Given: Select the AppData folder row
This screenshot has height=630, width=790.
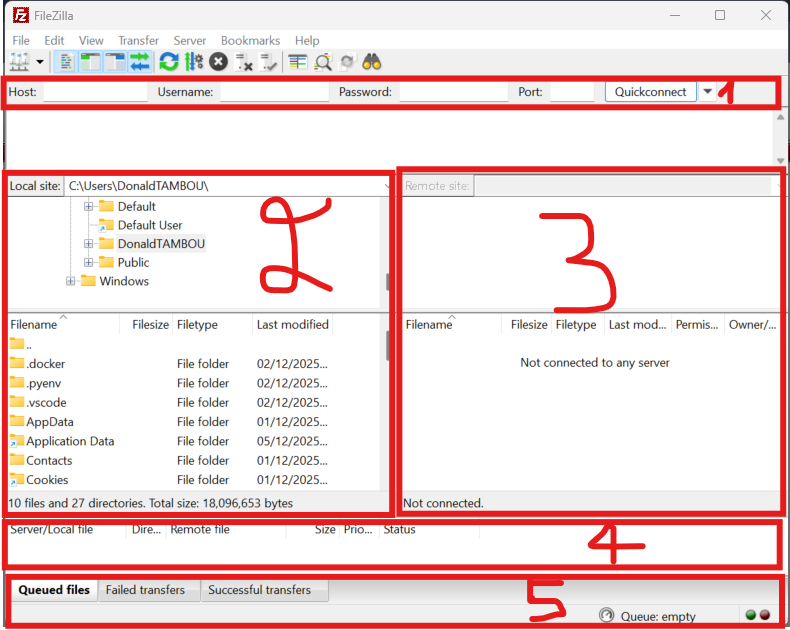Looking at the screenshot, I should pyautogui.click(x=196, y=421).
